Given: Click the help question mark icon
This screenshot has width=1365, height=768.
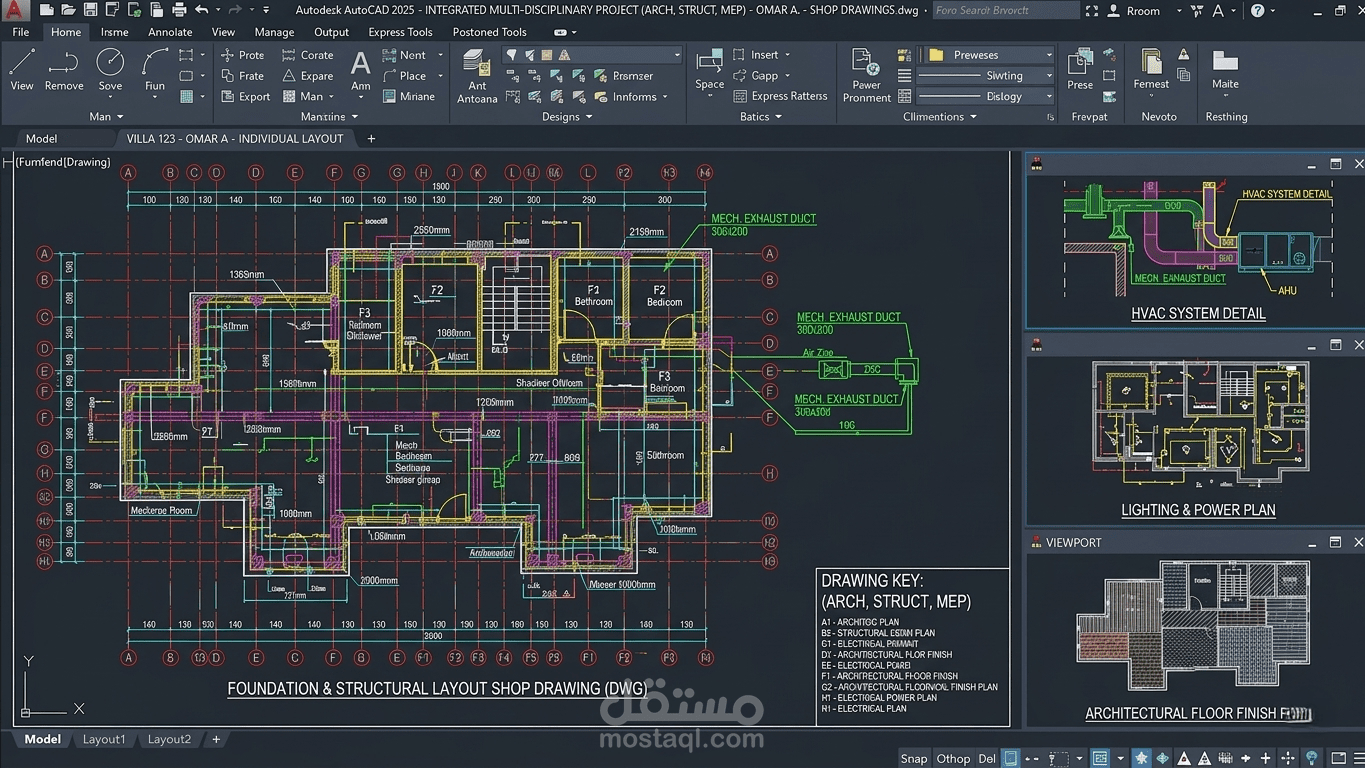Looking at the screenshot, I should (x=1257, y=11).
